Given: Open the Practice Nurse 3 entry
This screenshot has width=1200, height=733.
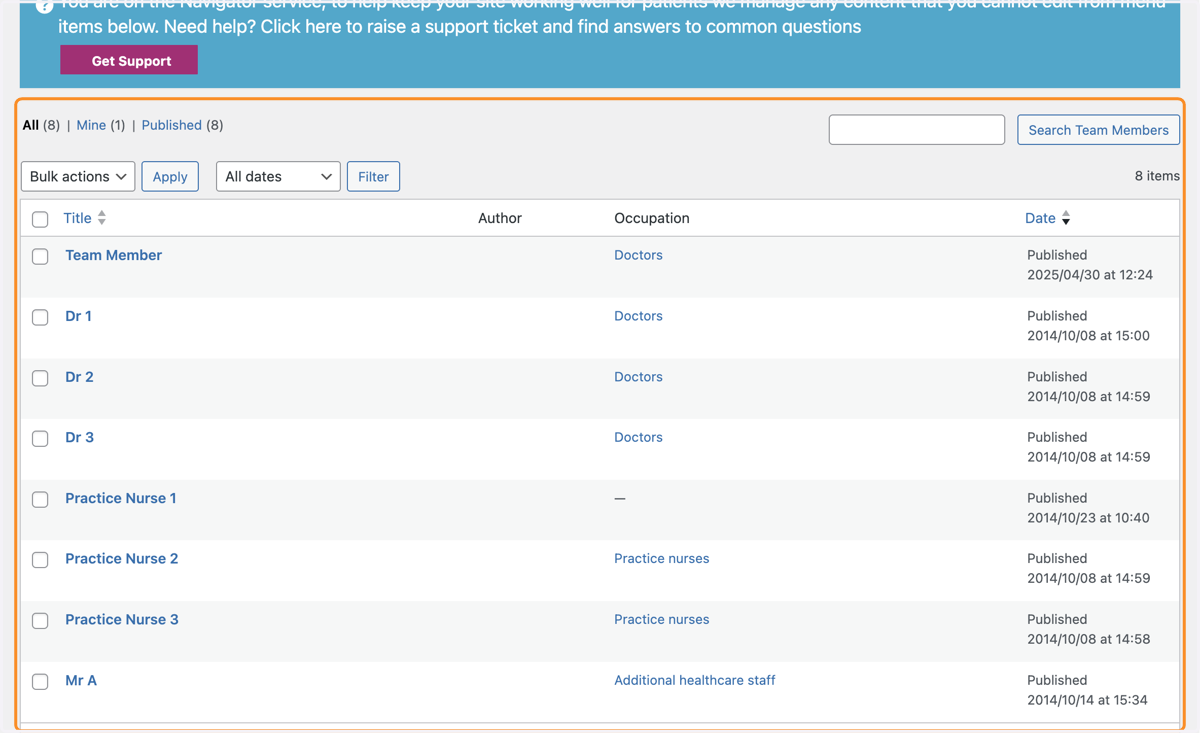Looking at the screenshot, I should click(x=122, y=620).
